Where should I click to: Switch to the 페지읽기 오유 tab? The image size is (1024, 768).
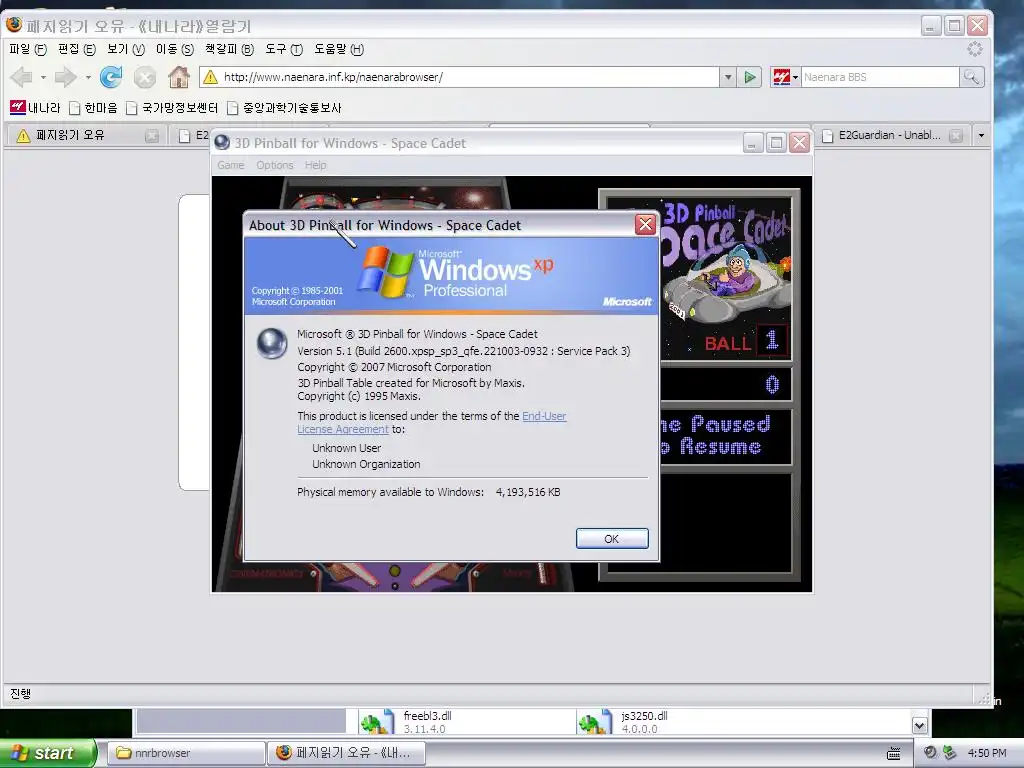coord(84,135)
